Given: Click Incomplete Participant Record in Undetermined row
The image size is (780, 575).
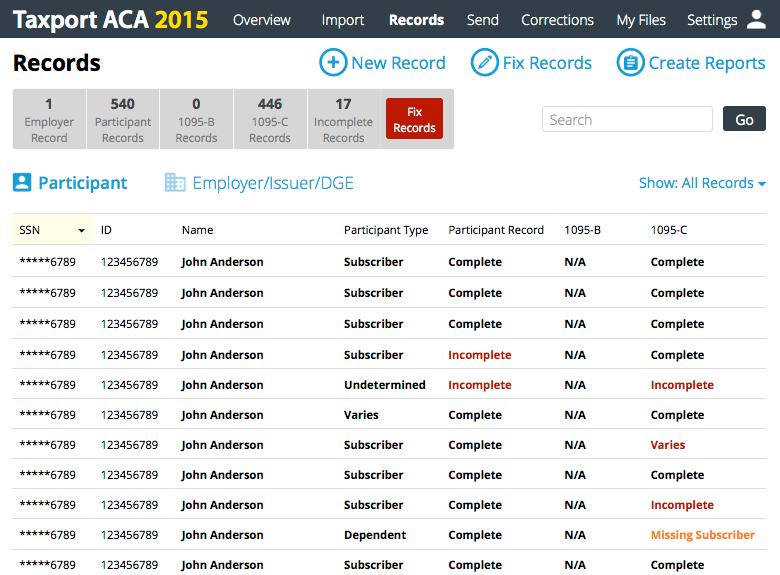Looking at the screenshot, I should pos(480,384).
